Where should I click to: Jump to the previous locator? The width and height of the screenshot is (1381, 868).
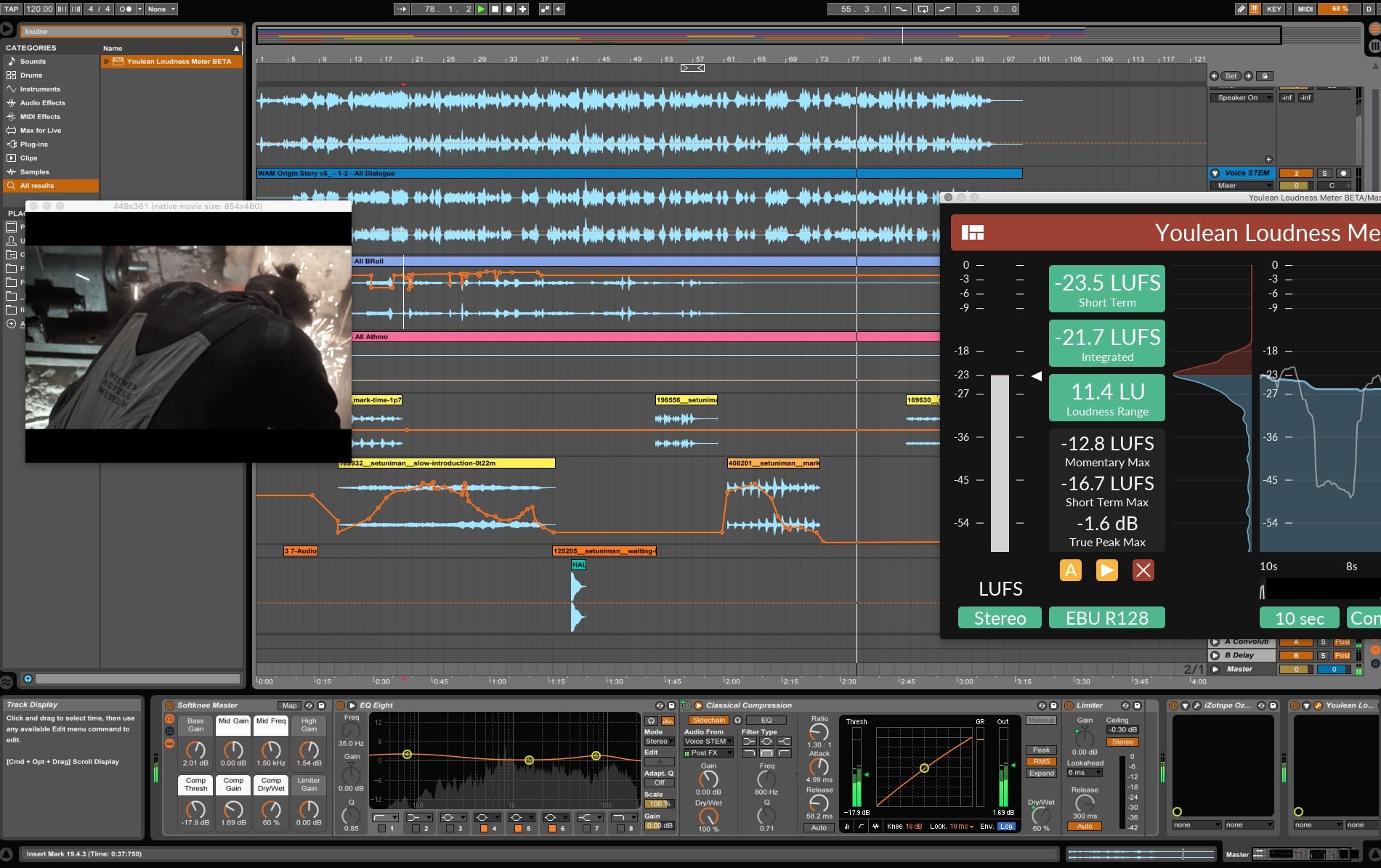click(1214, 76)
